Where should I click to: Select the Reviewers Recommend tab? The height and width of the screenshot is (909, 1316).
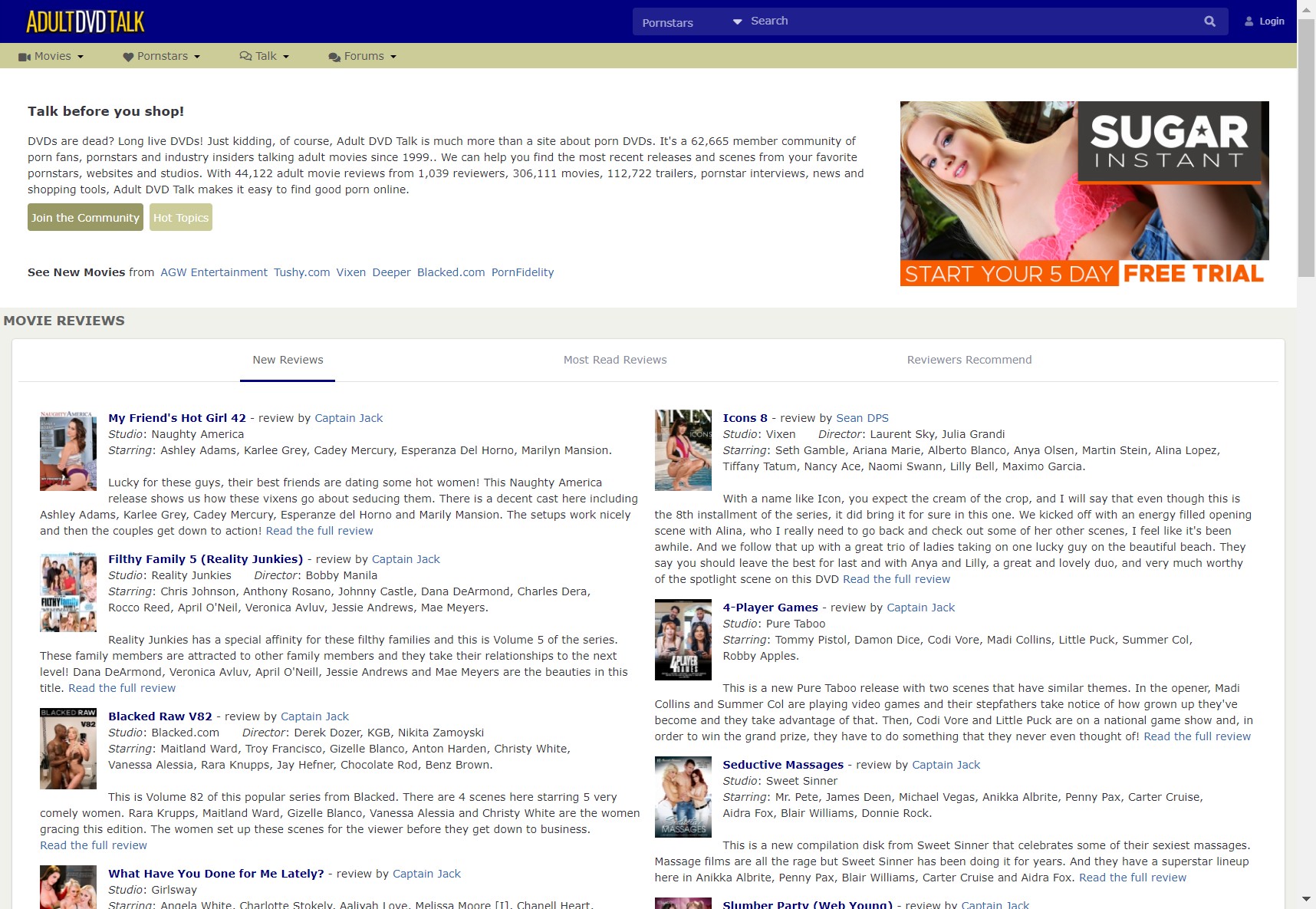pos(969,360)
